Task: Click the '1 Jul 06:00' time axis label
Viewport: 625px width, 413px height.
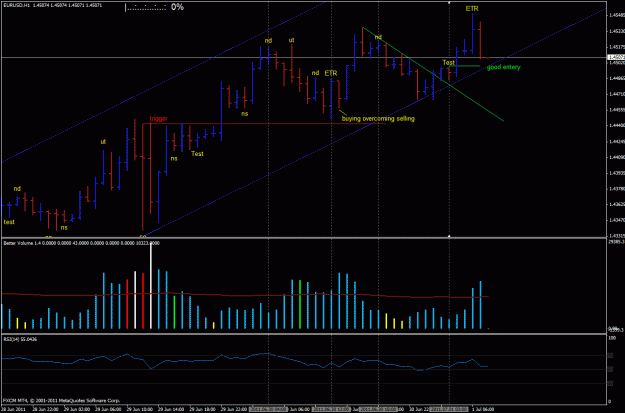Action: [483, 409]
